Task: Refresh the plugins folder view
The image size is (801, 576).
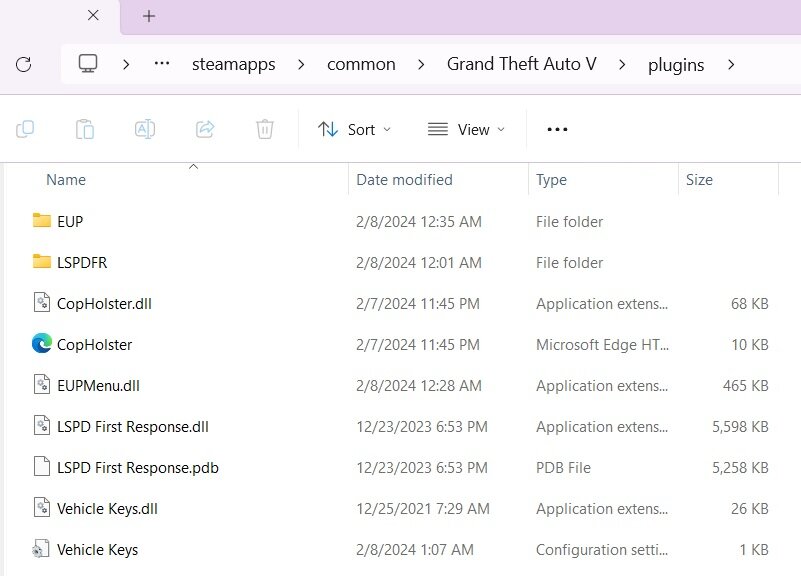Action: point(23,64)
